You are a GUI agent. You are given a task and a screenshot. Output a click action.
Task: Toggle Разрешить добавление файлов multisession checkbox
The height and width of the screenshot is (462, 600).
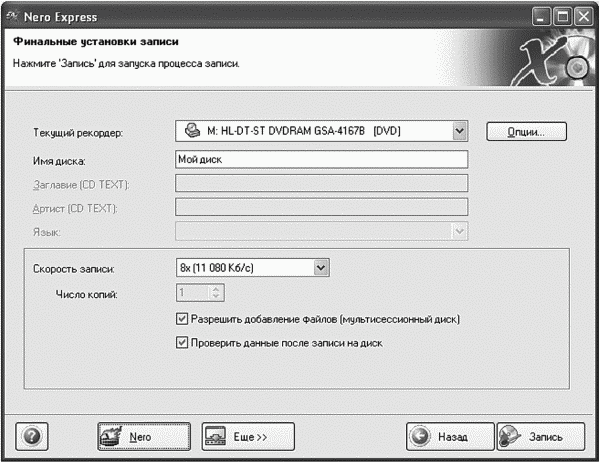point(182,319)
